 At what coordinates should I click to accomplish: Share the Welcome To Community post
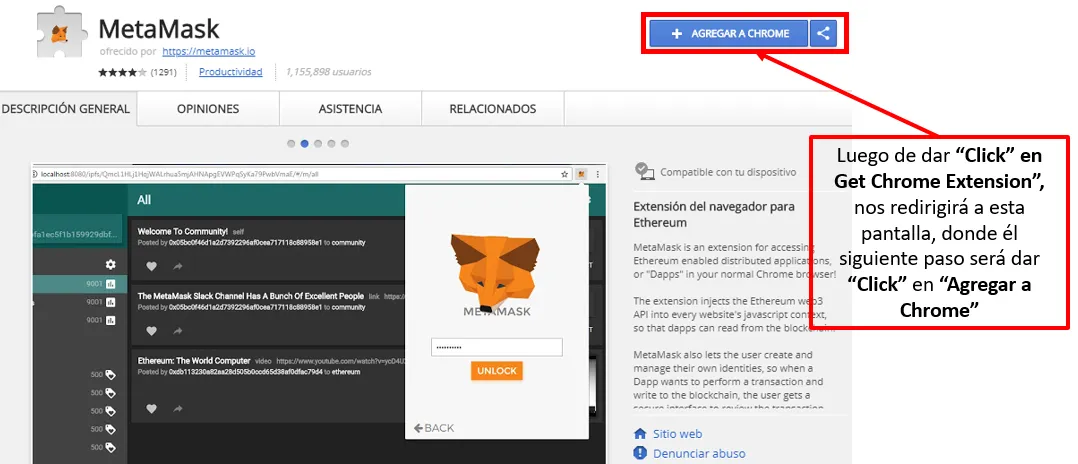tap(177, 265)
